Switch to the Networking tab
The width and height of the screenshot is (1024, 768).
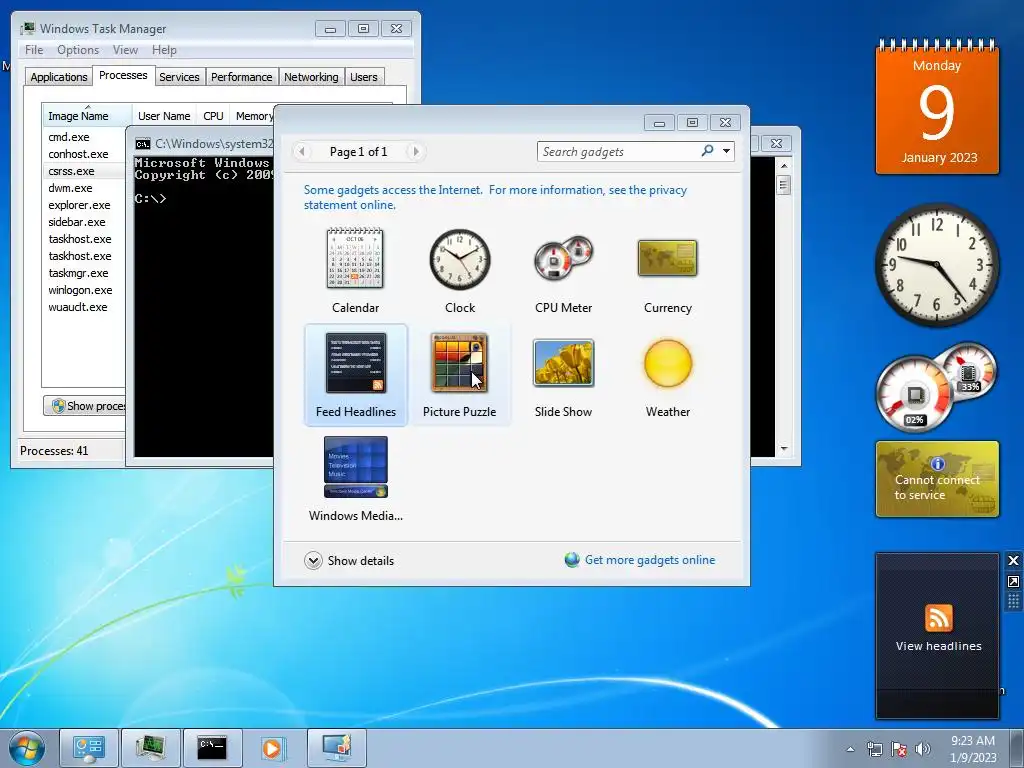pyautogui.click(x=311, y=77)
